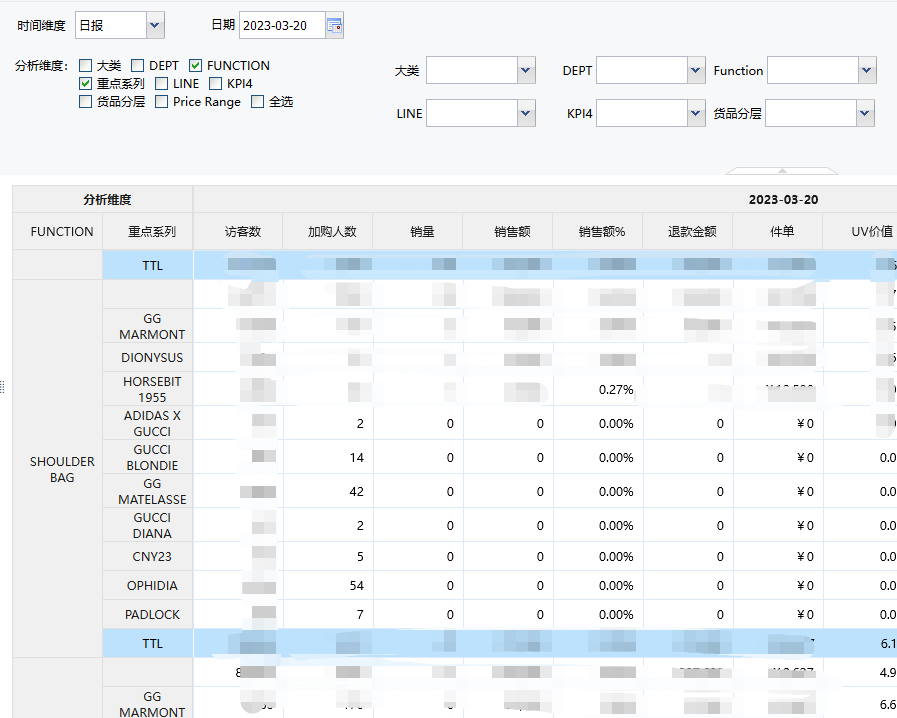Select the GUCCI BLONDIE row label
Image resolution: width=897 pixels, height=718 pixels.
(x=148, y=457)
